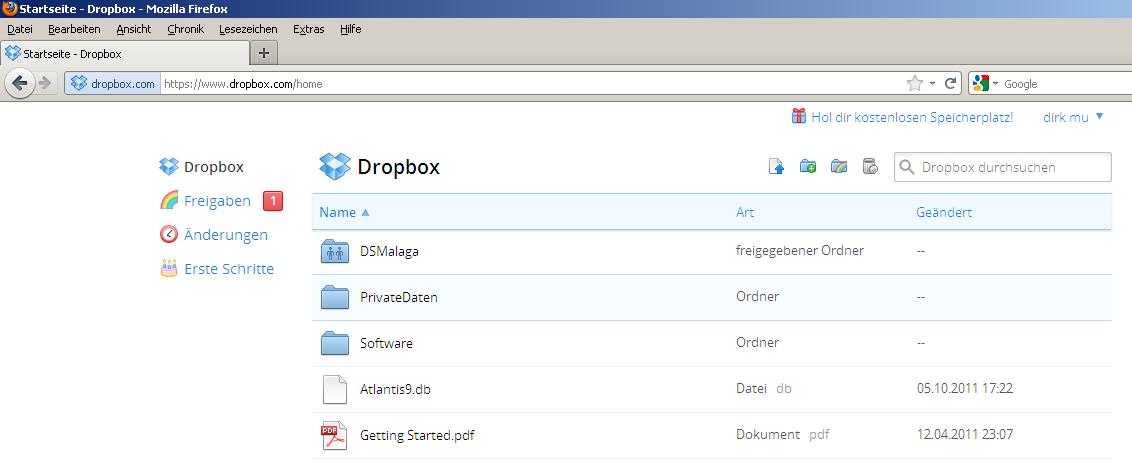Click the date 05.10.2011 17:22
This screenshot has width=1132, height=471.
click(x=965, y=389)
